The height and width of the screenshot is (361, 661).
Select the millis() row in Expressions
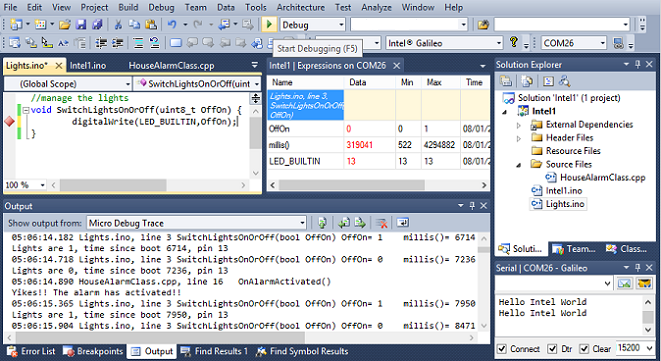pyautogui.click(x=378, y=145)
